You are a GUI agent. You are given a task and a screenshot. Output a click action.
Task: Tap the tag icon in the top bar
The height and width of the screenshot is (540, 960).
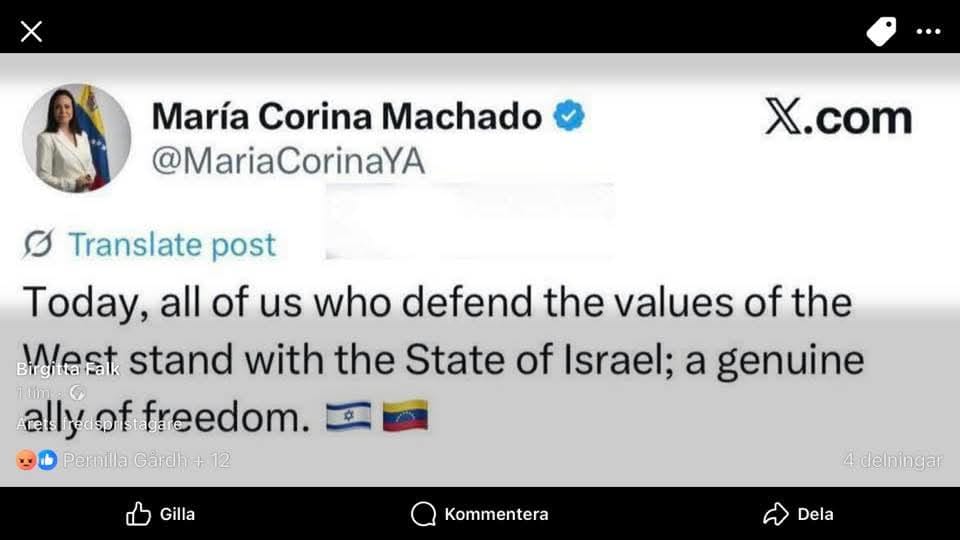point(881,31)
